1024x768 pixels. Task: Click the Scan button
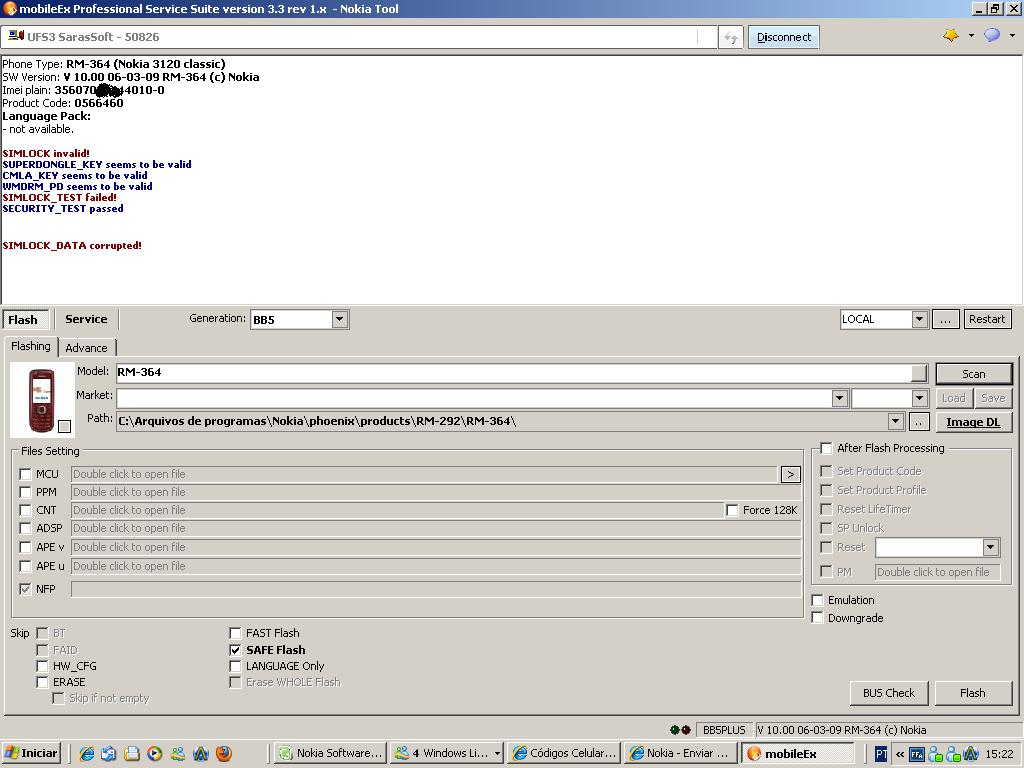coord(974,374)
